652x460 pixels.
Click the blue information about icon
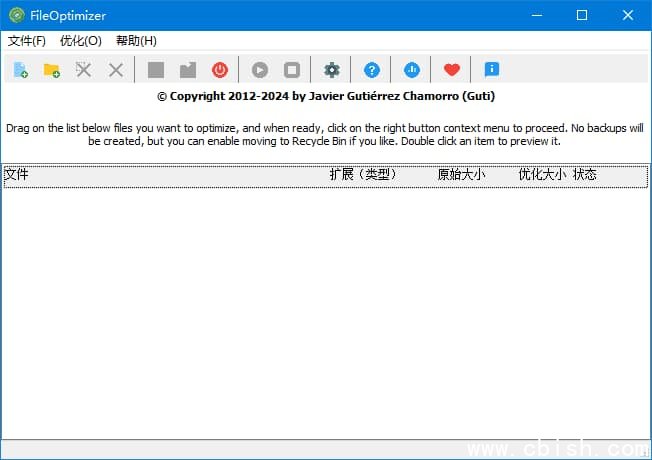(x=491, y=70)
